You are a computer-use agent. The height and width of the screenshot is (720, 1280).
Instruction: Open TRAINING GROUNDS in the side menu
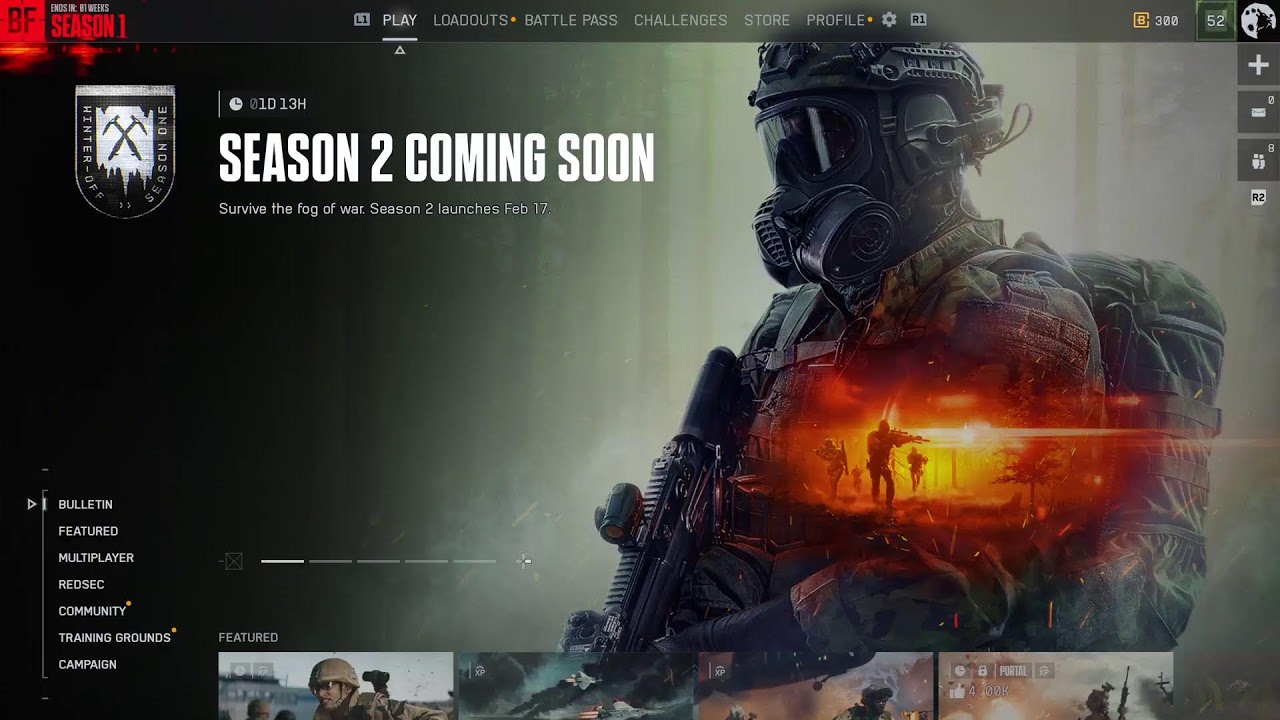114,638
